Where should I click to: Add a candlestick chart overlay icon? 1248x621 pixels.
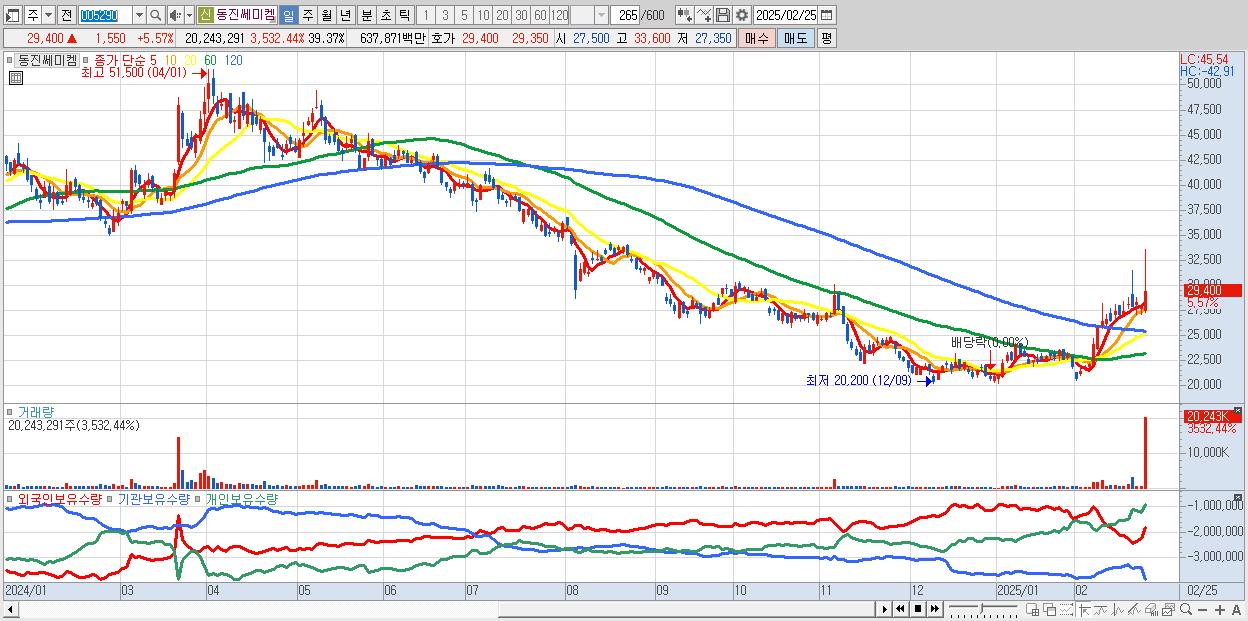[x=685, y=15]
